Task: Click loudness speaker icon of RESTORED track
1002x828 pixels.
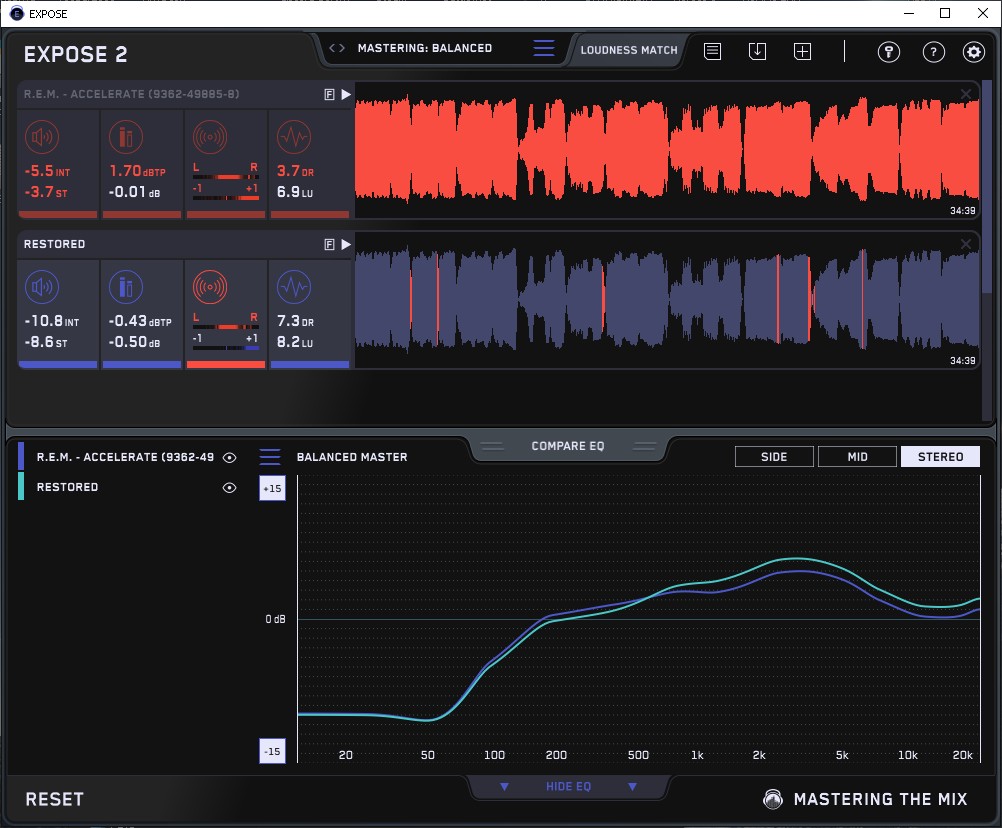Action: click(x=41, y=288)
